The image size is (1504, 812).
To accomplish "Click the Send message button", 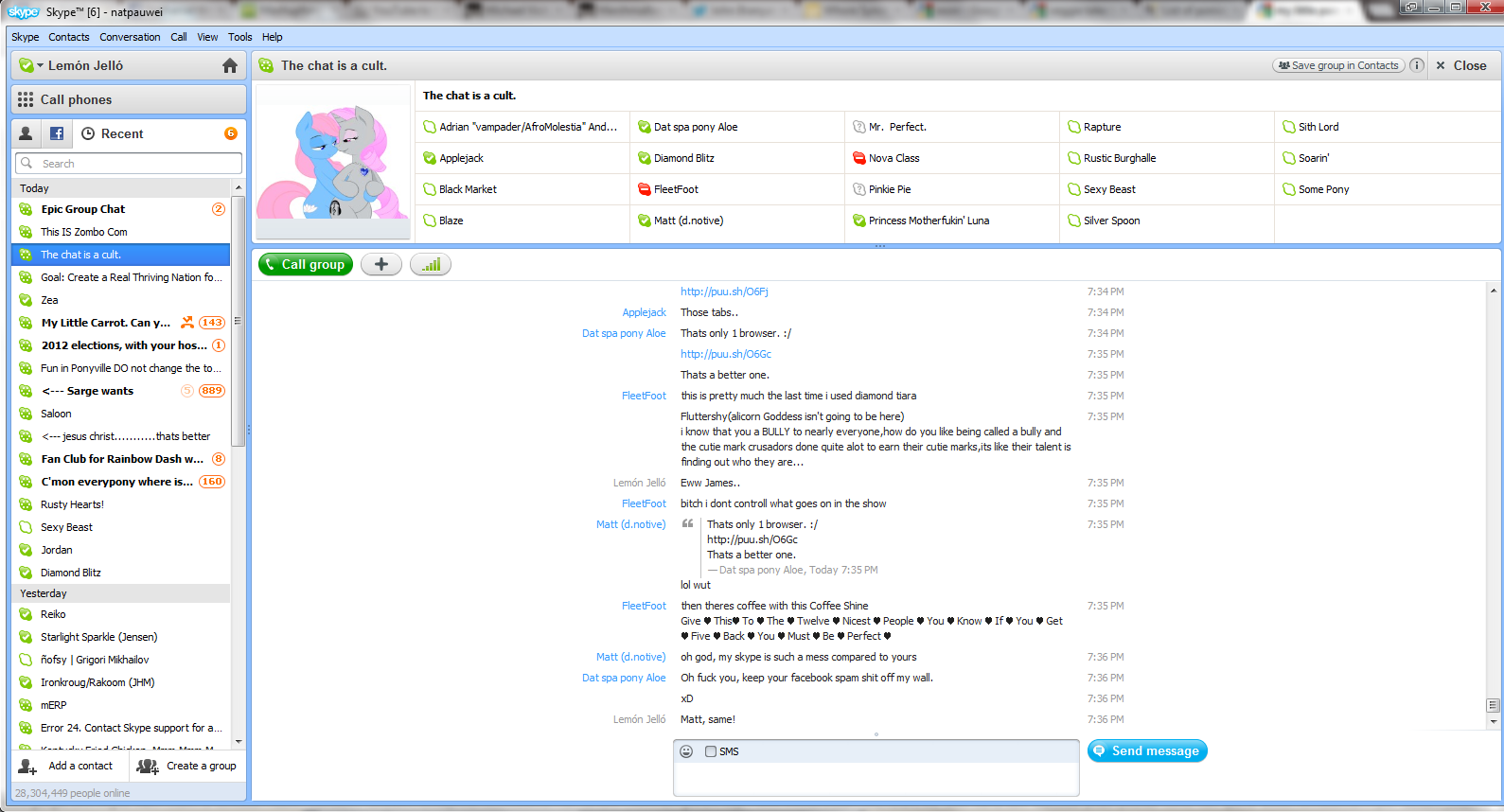I will (1147, 750).
